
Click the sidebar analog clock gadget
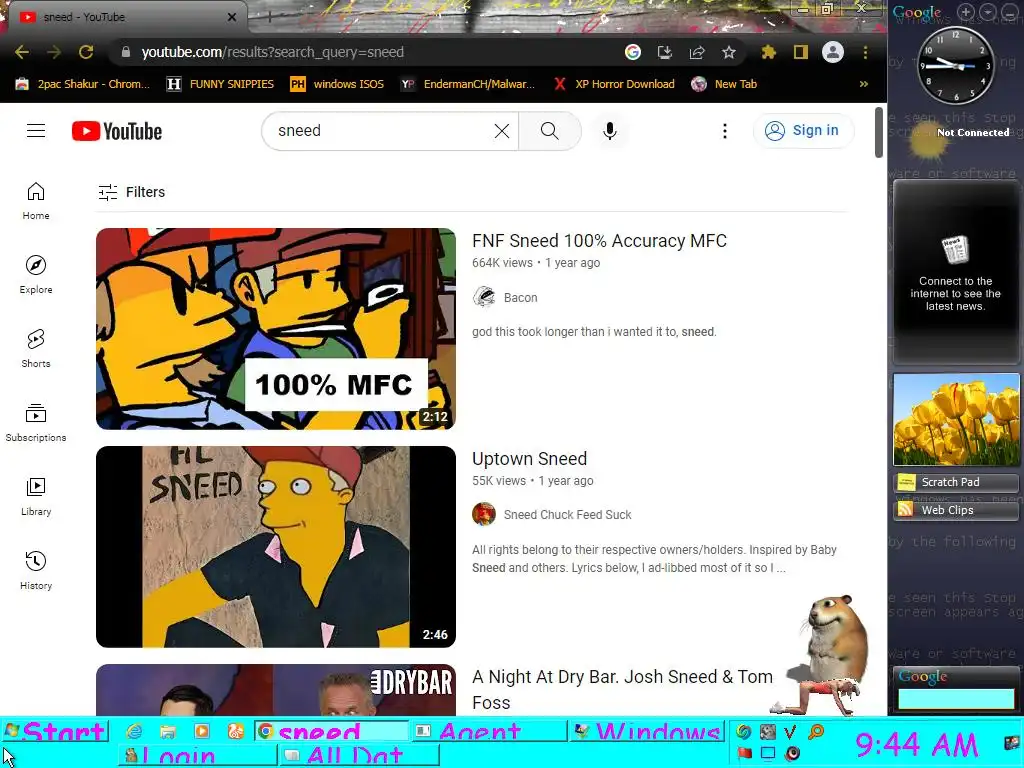click(955, 65)
